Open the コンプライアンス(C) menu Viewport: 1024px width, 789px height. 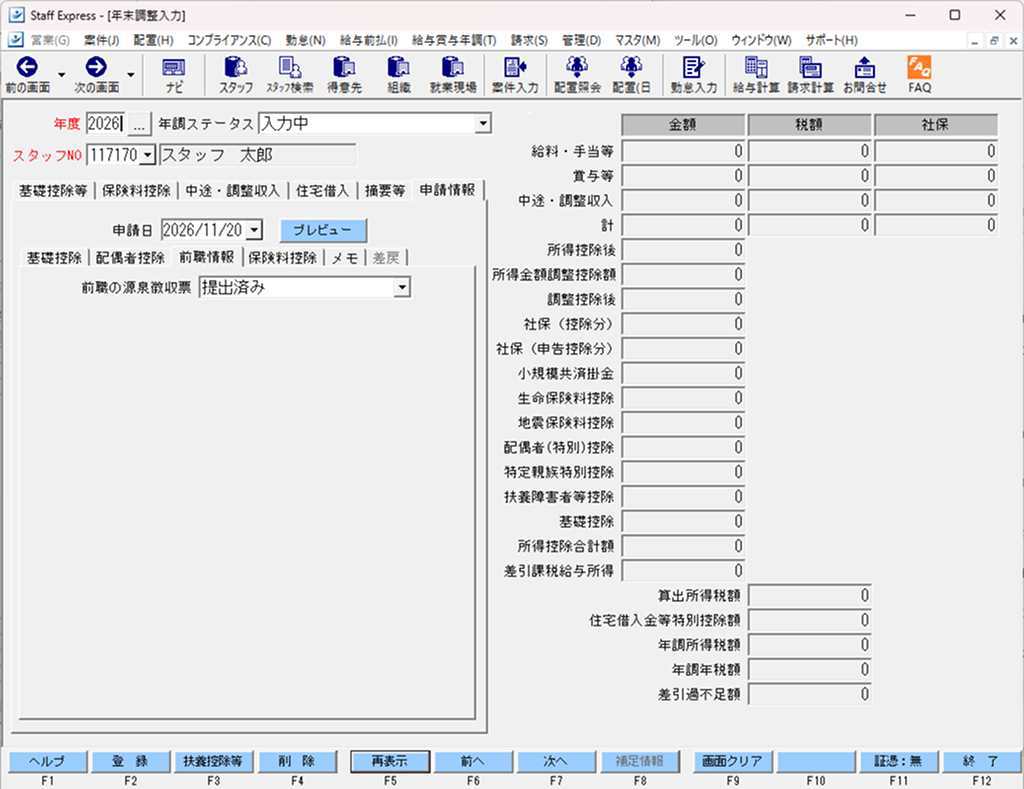click(229, 40)
